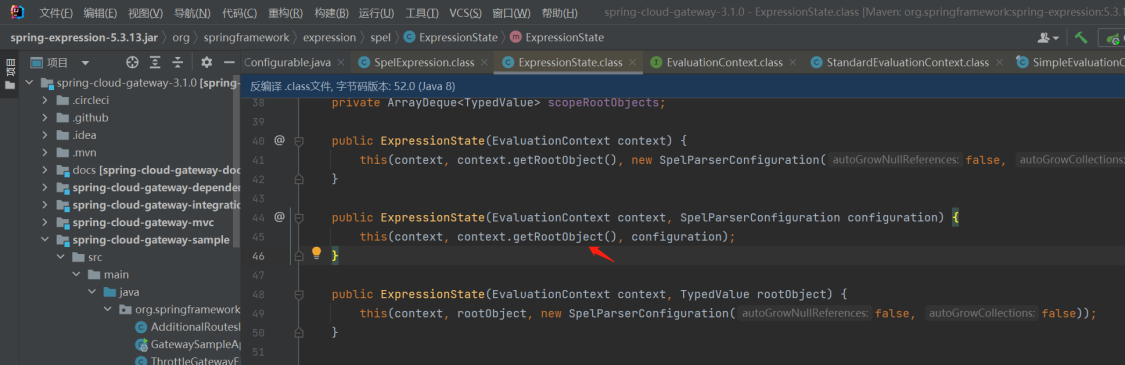Collapse the spring-cloud-gateway-sample module node
The image size is (1125, 365).
click(x=45, y=240)
